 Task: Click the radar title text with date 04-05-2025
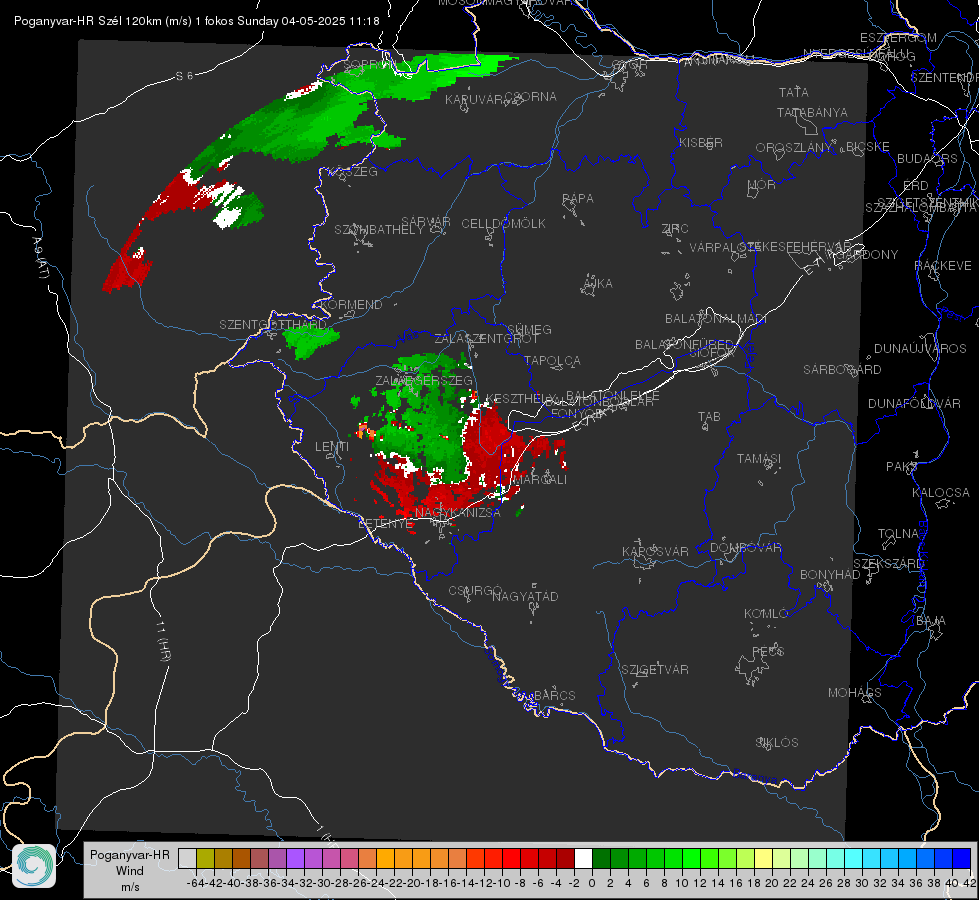tap(197, 21)
